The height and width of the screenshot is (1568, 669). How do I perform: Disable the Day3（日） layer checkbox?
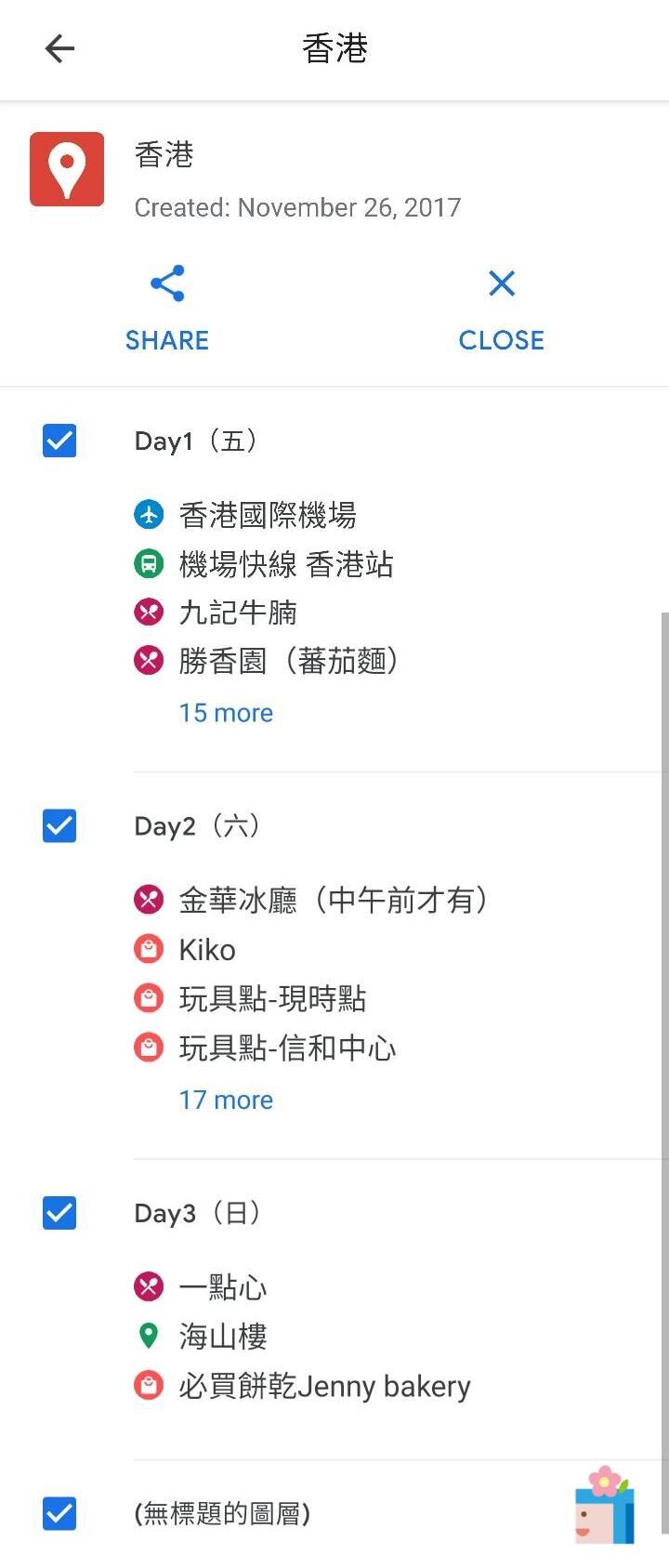[59, 1213]
